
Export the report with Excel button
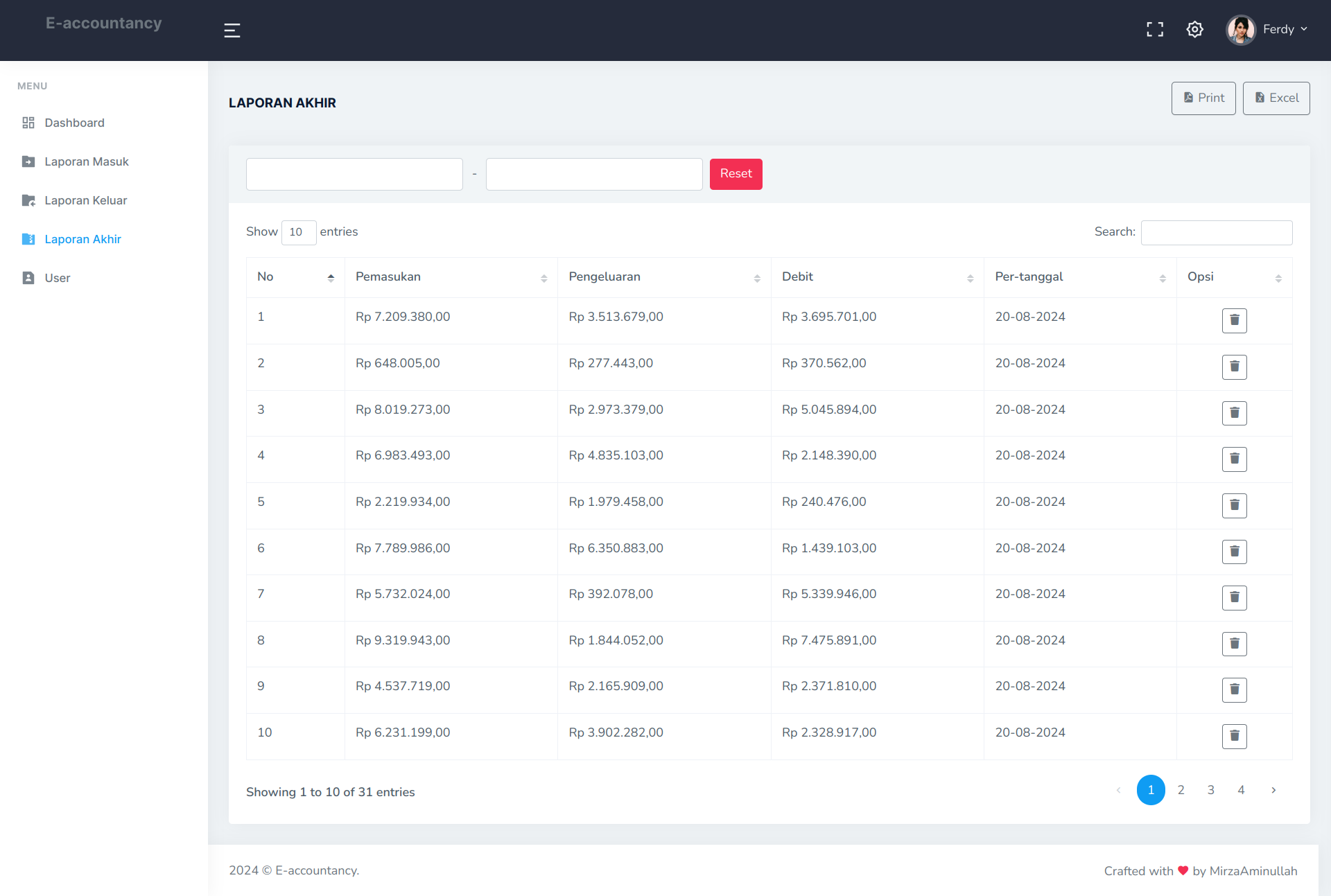(1276, 98)
